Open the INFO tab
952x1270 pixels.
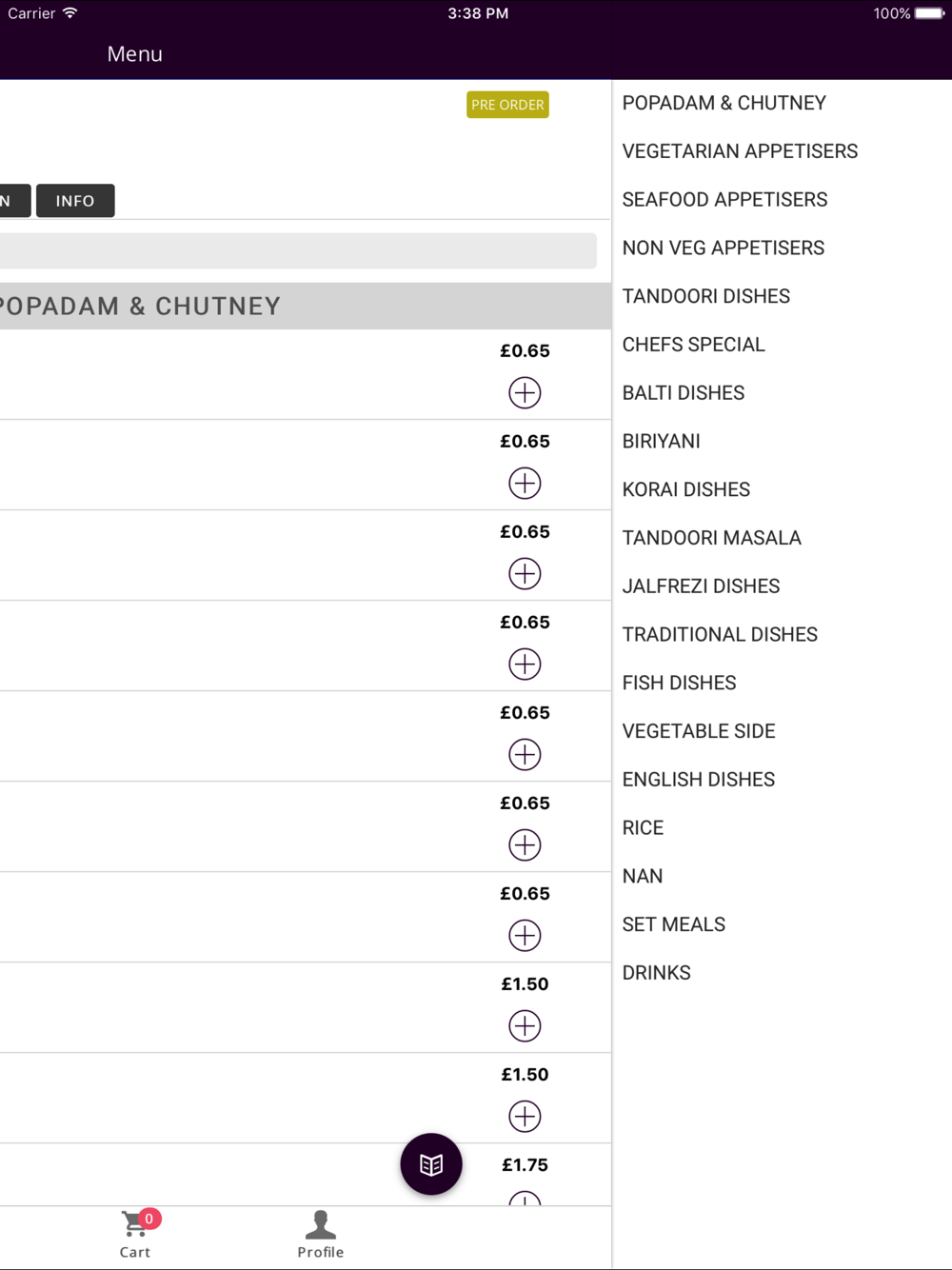tap(75, 201)
